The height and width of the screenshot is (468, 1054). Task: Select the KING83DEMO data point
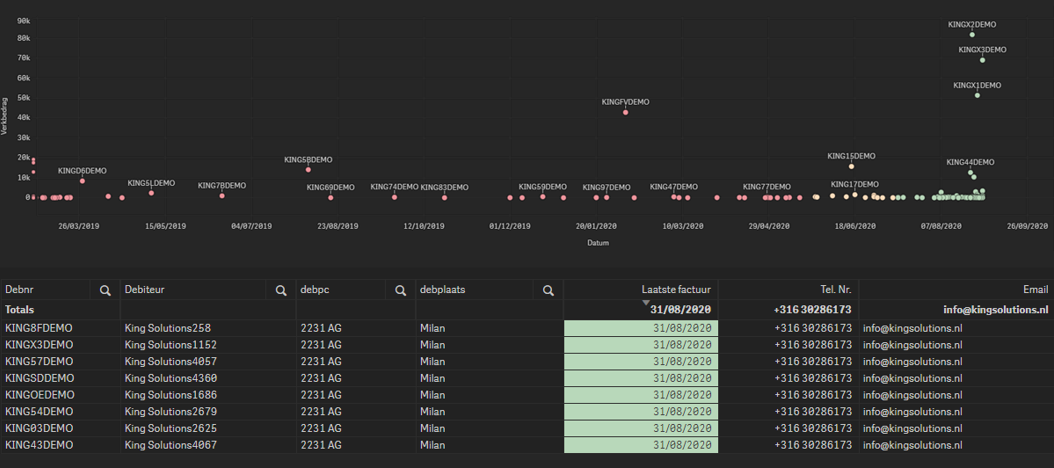click(x=444, y=198)
